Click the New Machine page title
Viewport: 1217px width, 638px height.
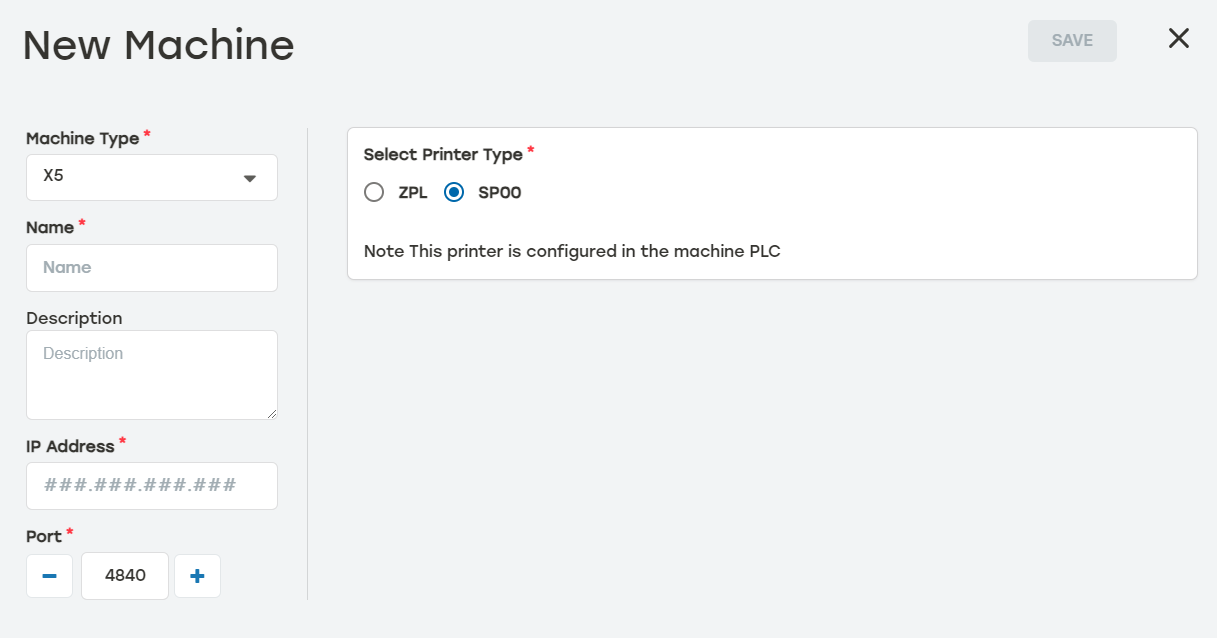pyautogui.click(x=158, y=45)
